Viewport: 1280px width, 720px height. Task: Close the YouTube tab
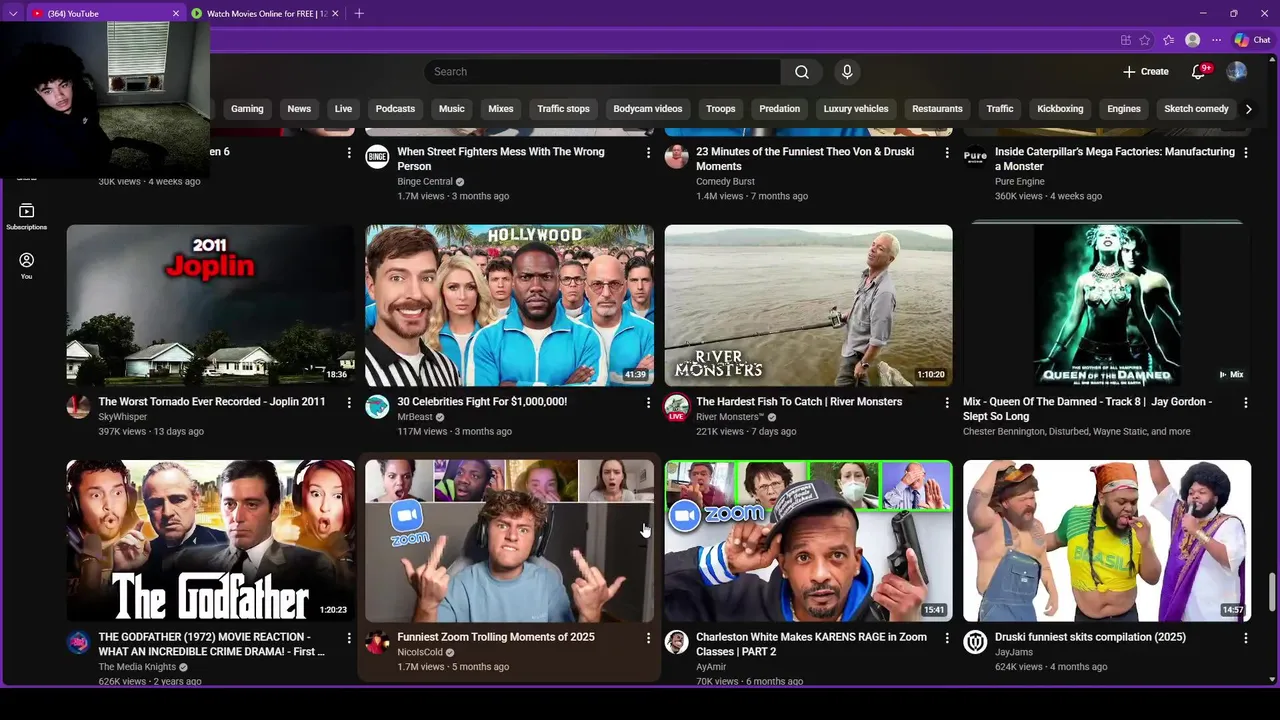[x=176, y=14]
